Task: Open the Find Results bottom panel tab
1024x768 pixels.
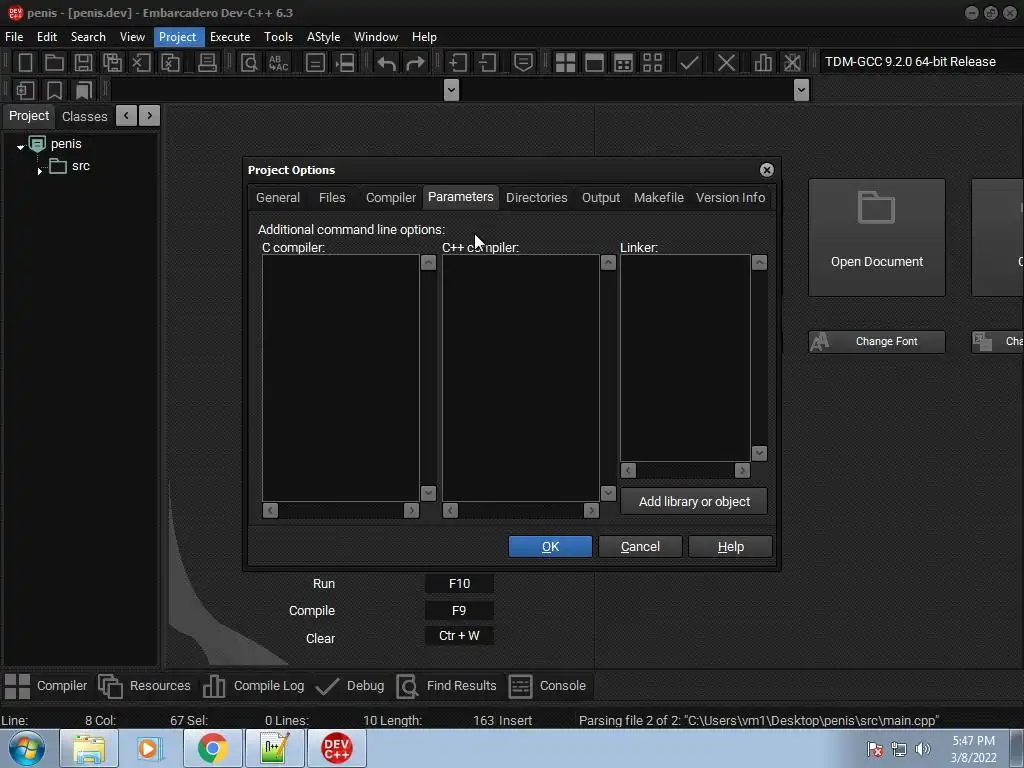Action: tap(447, 686)
